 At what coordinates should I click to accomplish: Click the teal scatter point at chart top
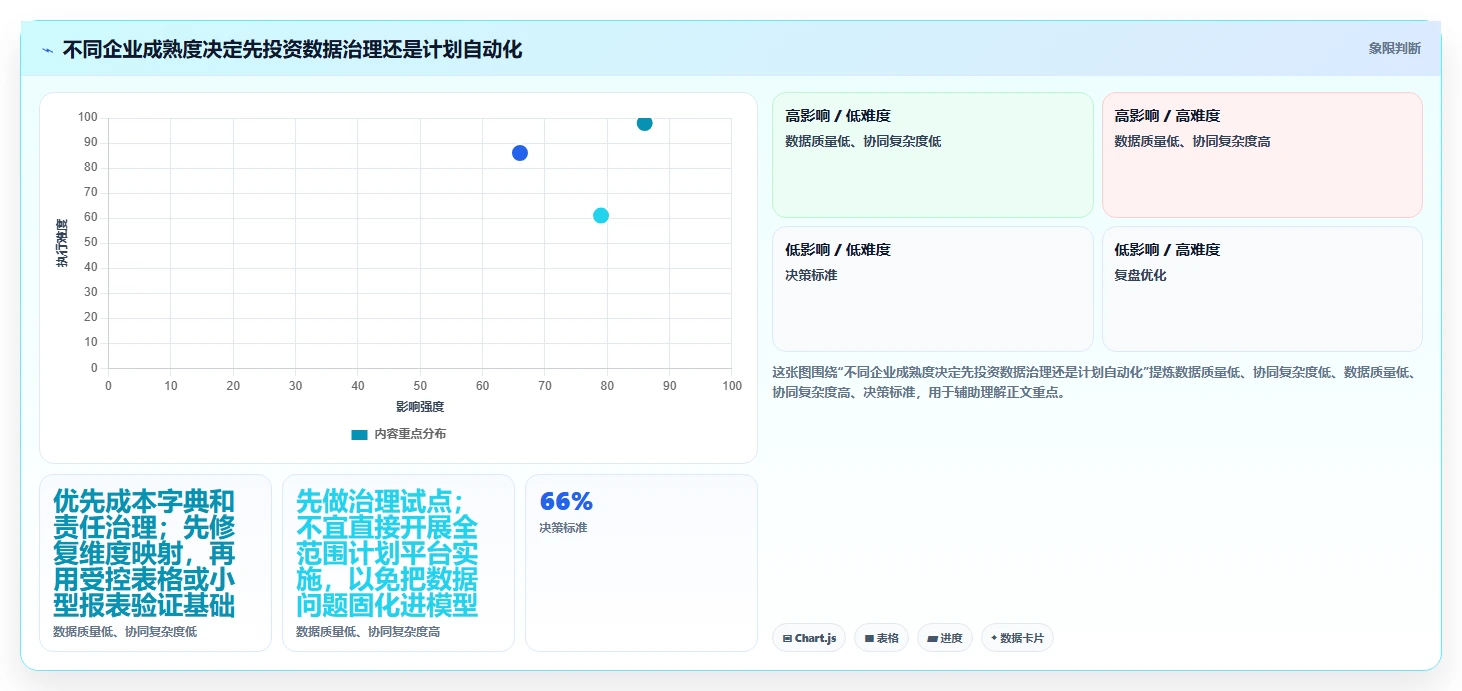coord(644,123)
